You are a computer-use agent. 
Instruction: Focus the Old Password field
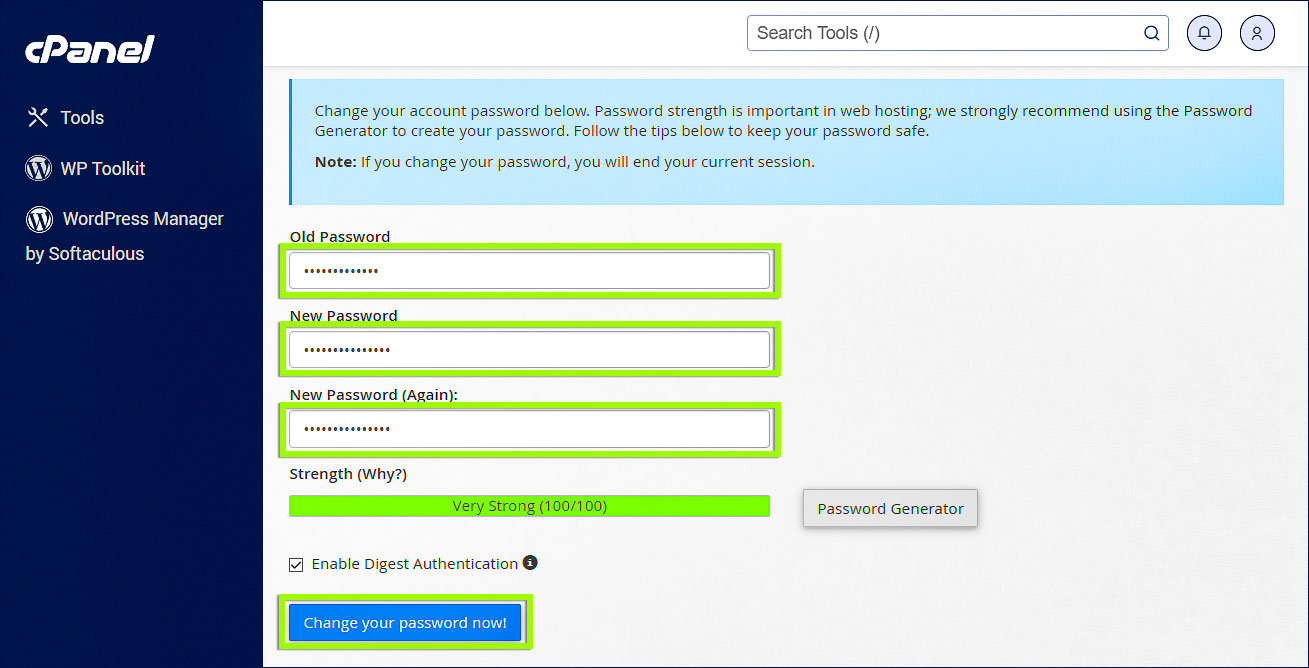[x=529, y=271]
